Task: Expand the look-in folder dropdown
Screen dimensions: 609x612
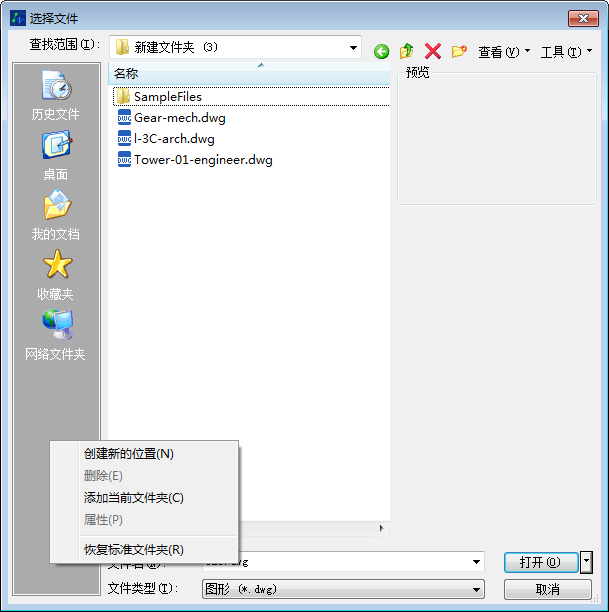Action: (353, 48)
